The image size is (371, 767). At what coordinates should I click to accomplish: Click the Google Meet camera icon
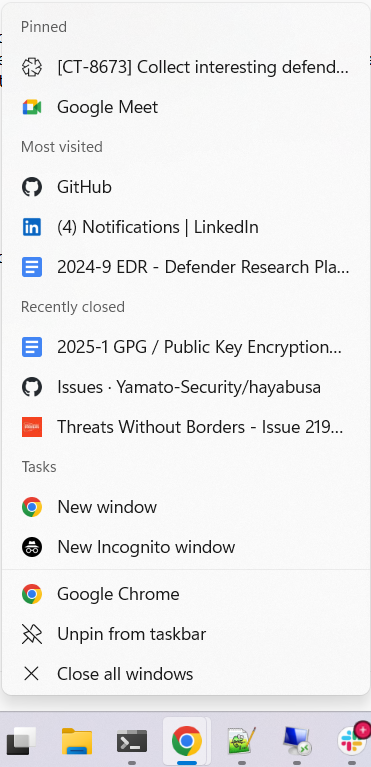[x=32, y=107]
